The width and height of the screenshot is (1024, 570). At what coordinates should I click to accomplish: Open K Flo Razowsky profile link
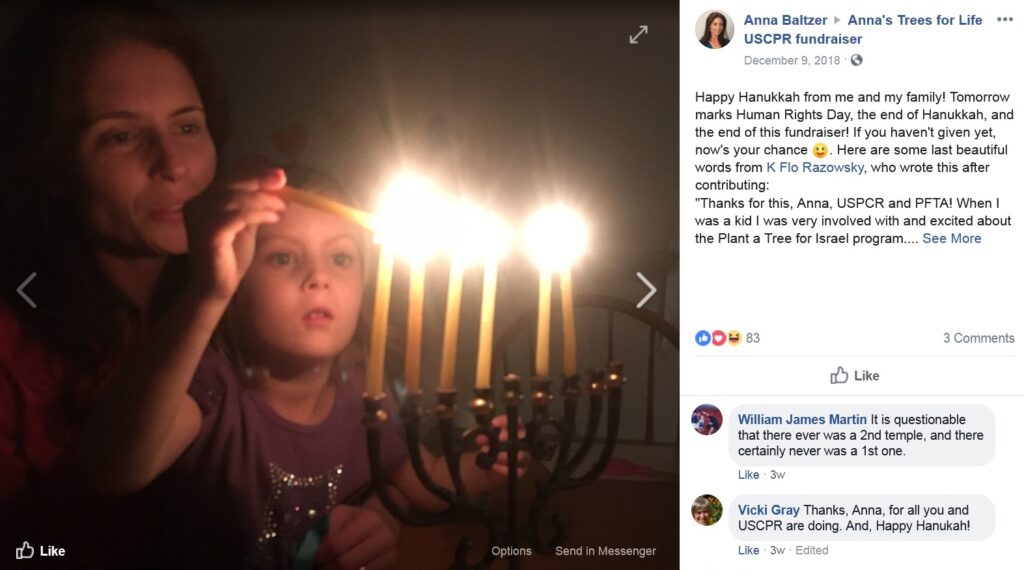(815, 167)
